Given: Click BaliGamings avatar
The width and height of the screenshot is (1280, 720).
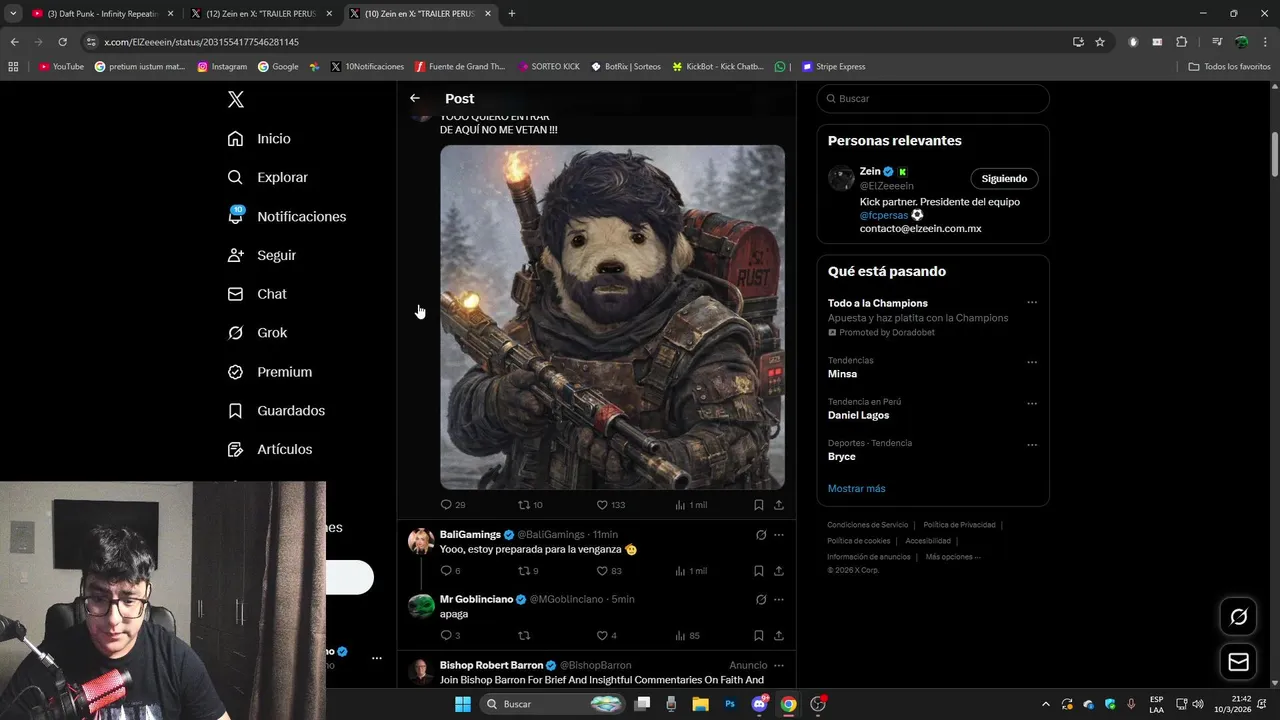Looking at the screenshot, I should click(x=421, y=541).
